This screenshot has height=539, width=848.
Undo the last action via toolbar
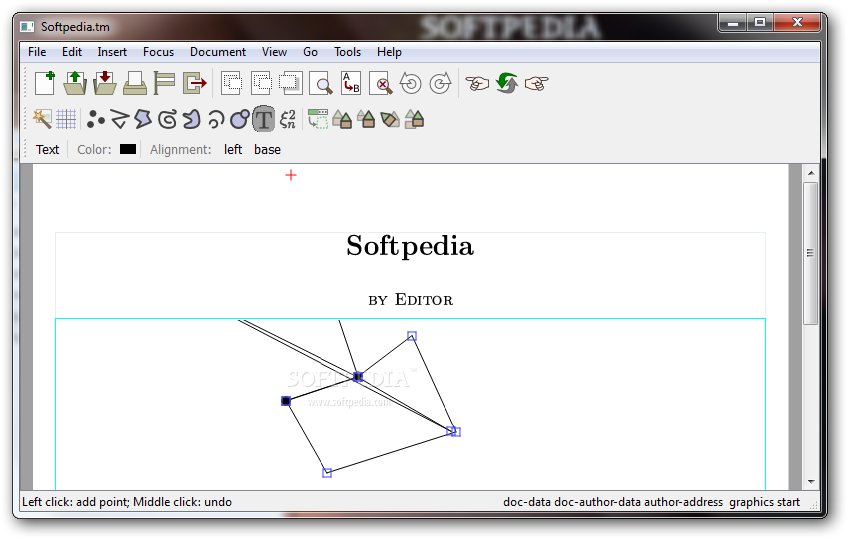[x=410, y=83]
